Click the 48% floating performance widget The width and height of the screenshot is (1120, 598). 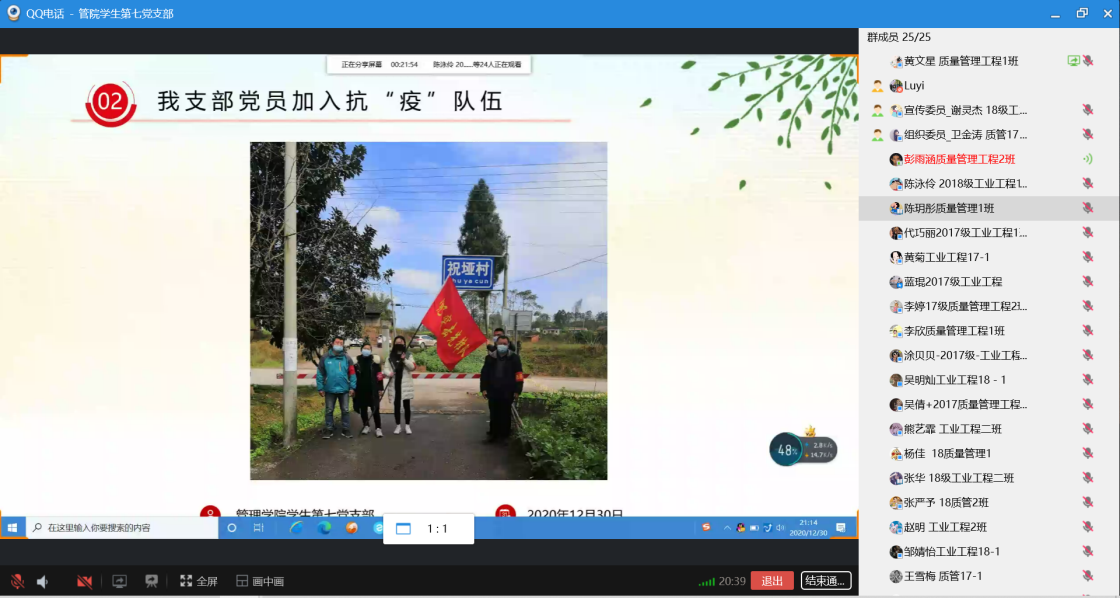786,450
